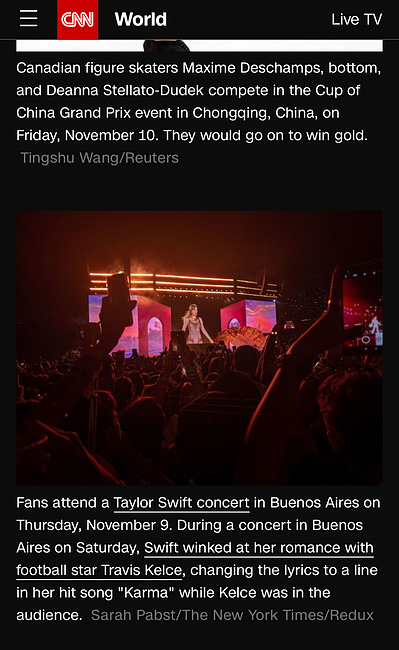The image size is (399, 650).
Task: Open the World section heading
Action: [140, 19]
